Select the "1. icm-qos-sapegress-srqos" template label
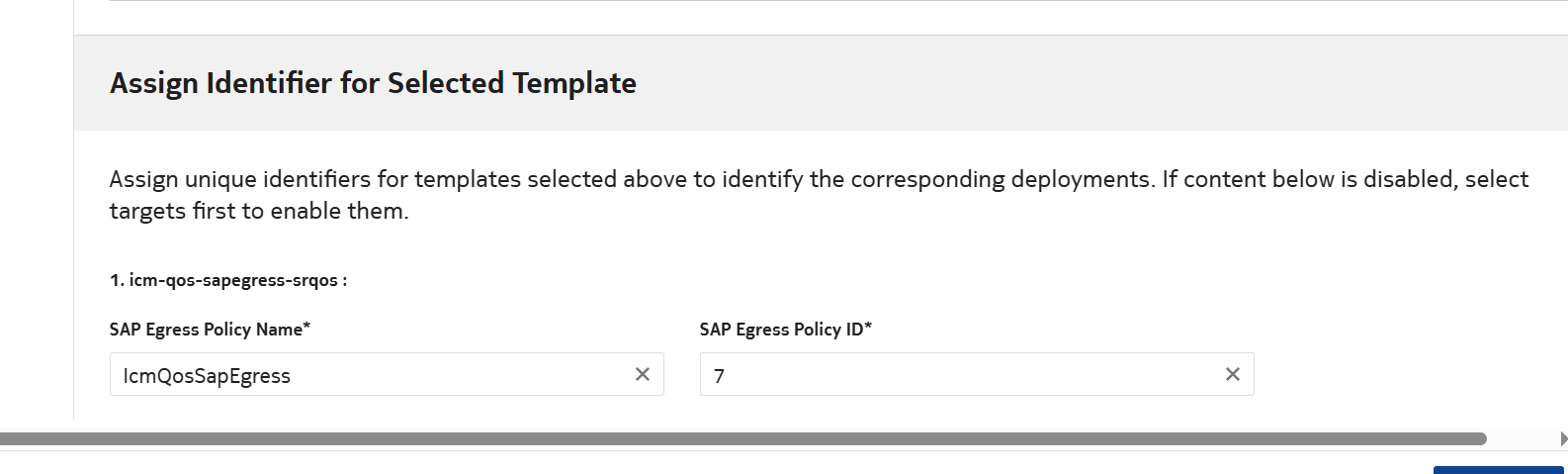1568x474 pixels. coord(227,280)
